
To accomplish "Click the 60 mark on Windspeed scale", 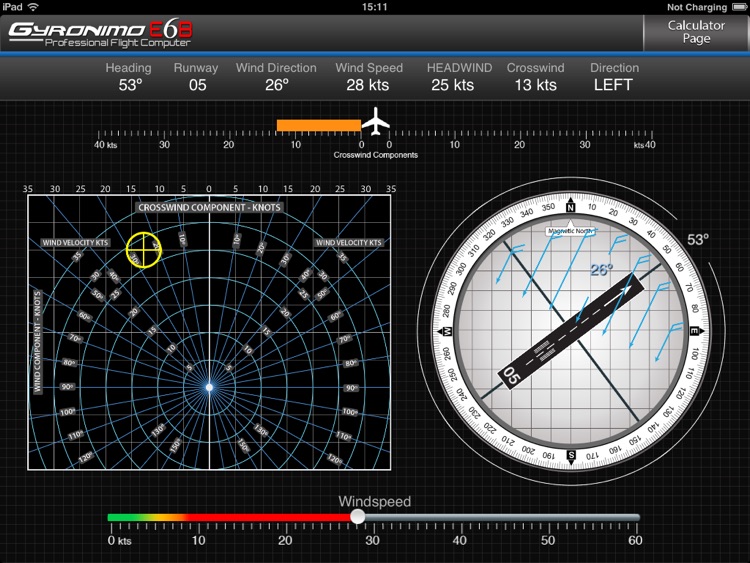I will click(x=635, y=541).
